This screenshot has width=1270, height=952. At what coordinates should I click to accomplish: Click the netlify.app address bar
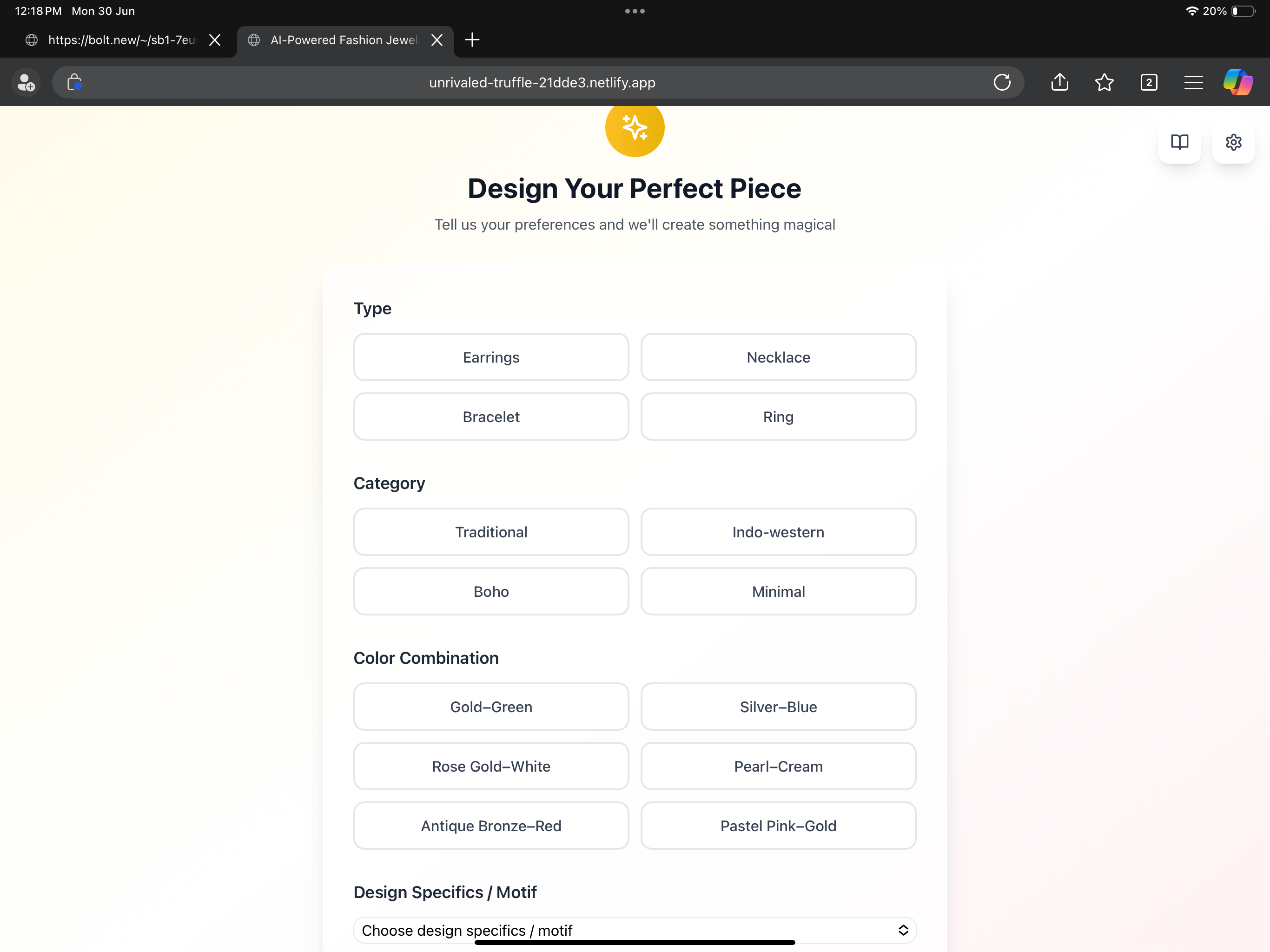(x=542, y=82)
